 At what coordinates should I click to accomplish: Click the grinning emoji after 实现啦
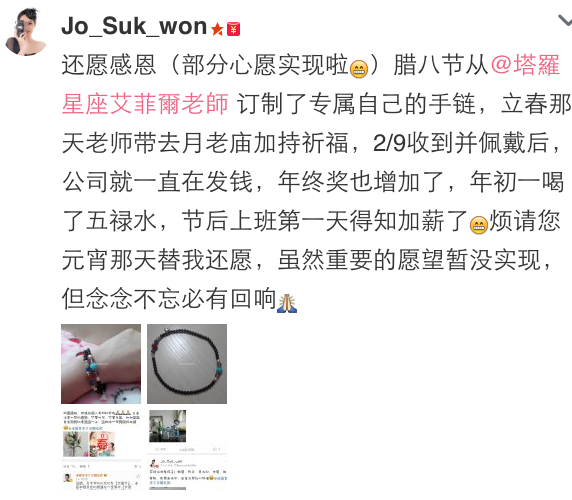click(359, 69)
